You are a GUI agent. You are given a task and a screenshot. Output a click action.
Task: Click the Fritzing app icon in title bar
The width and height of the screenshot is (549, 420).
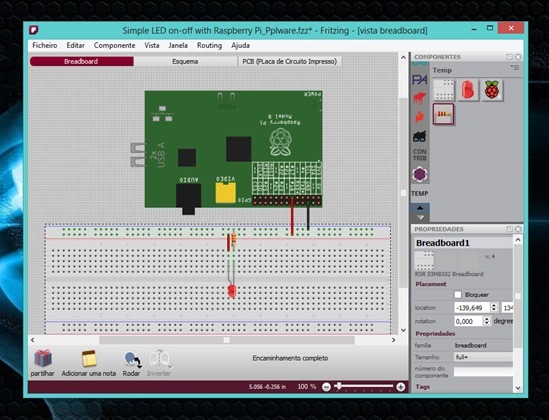point(34,30)
